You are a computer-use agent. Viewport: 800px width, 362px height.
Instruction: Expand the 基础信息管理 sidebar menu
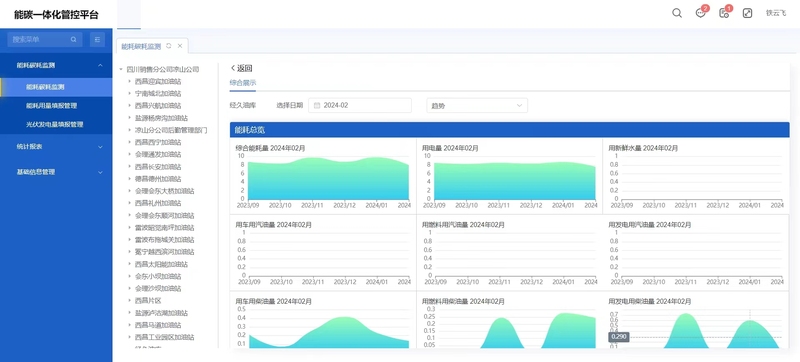[56, 172]
